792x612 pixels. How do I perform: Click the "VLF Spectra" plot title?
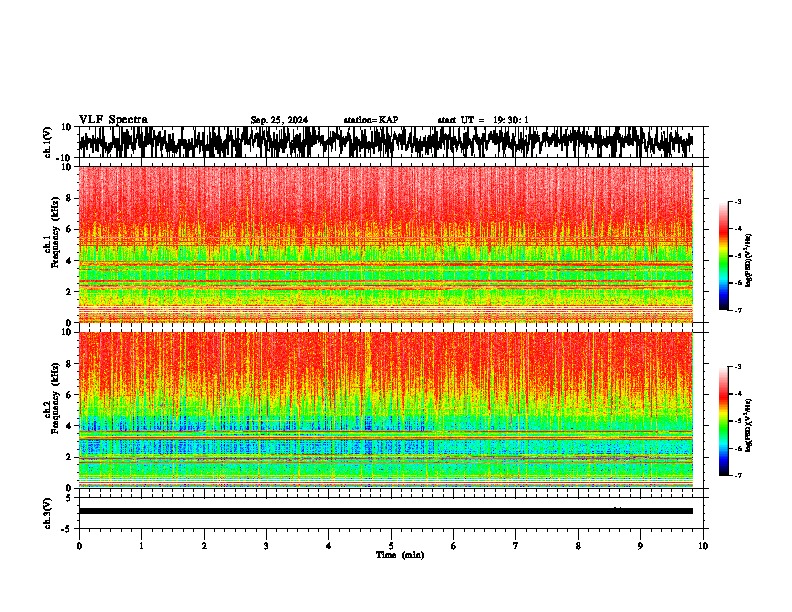click(x=113, y=120)
